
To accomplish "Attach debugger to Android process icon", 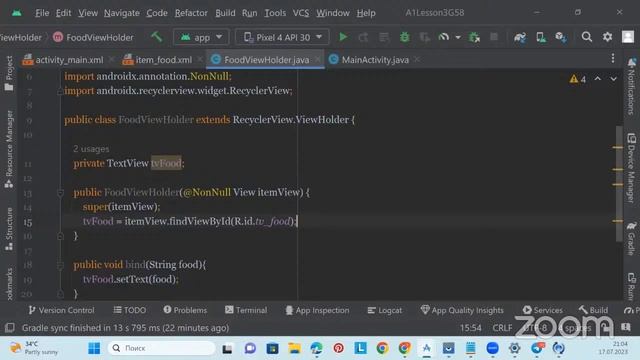I will 474,37.
